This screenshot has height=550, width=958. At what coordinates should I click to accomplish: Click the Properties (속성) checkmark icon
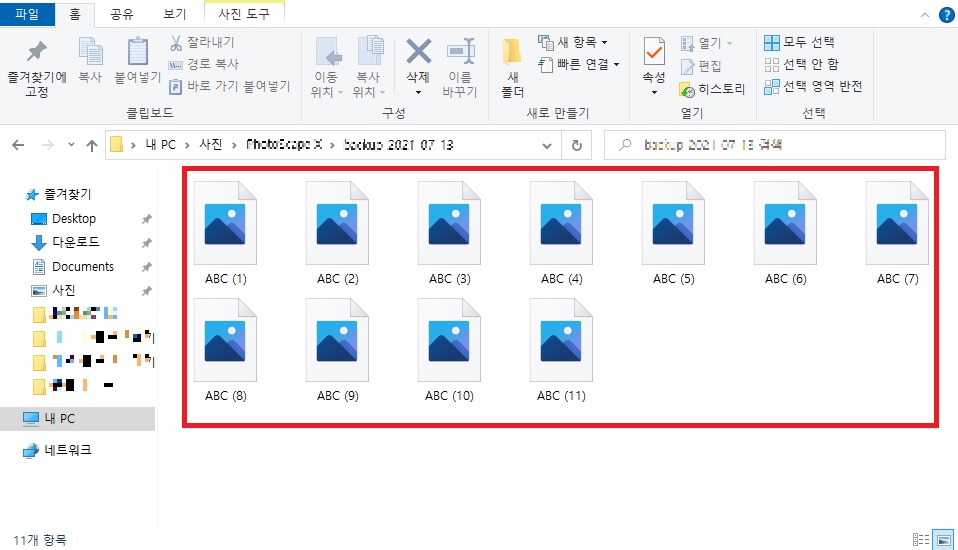(654, 52)
